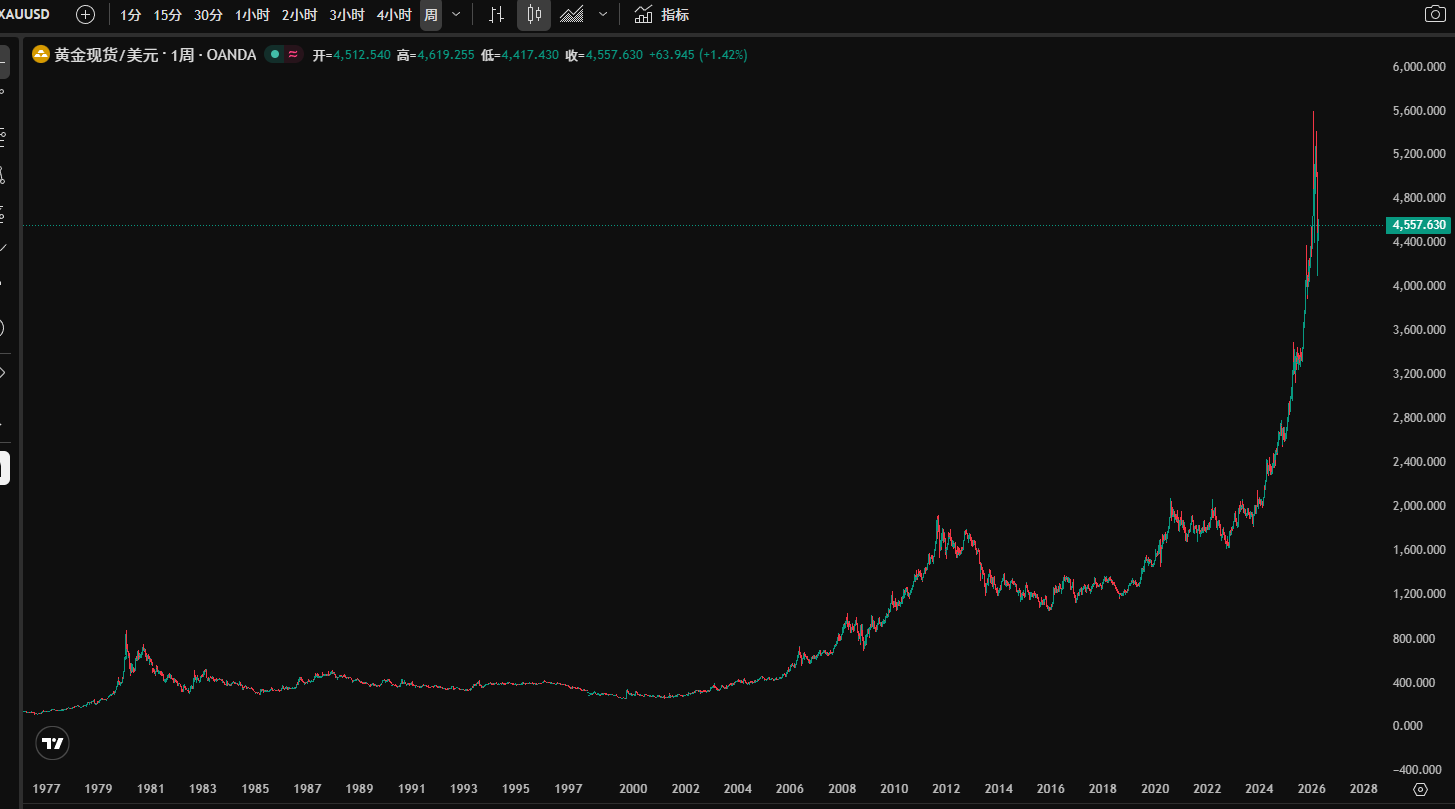Switch to the 4小时 timeframe
The image size is (1455, 809).
[x=394, y=15]
